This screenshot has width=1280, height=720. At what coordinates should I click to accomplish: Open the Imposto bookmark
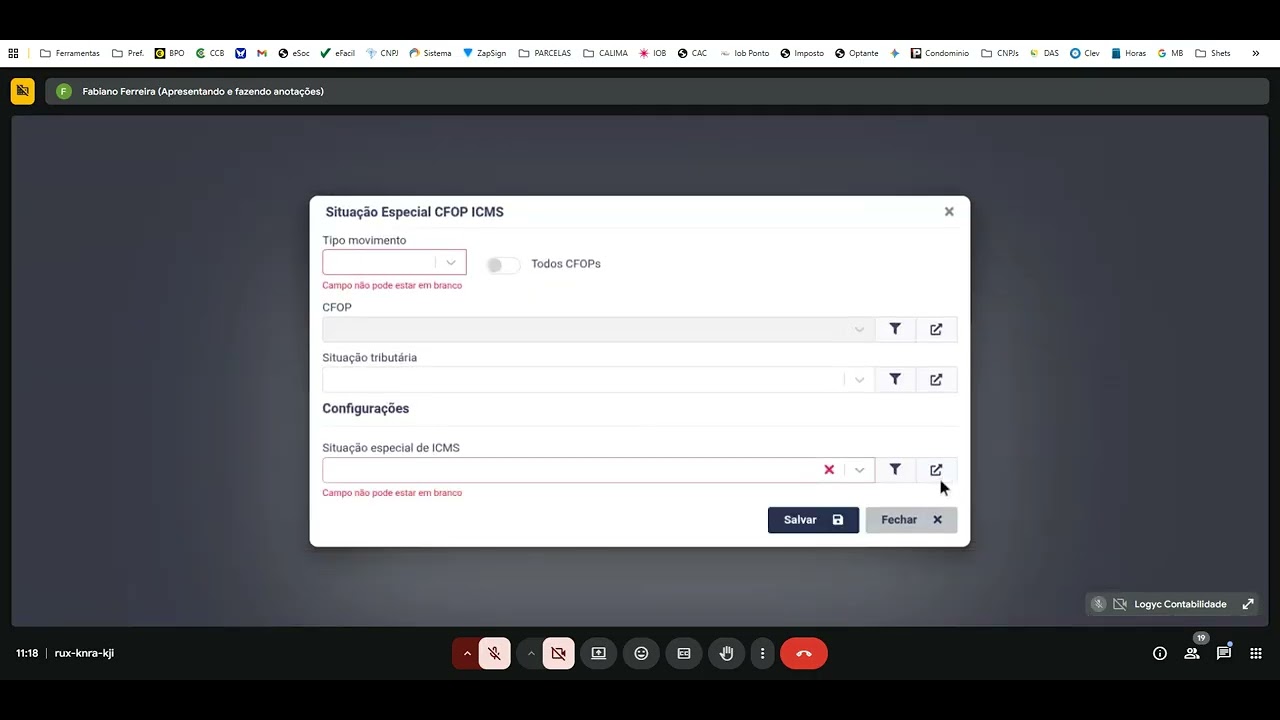click(x=802, y=53)
